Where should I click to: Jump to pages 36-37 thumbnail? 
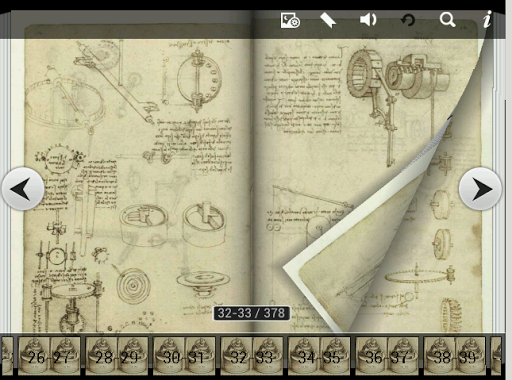(387, 356)
